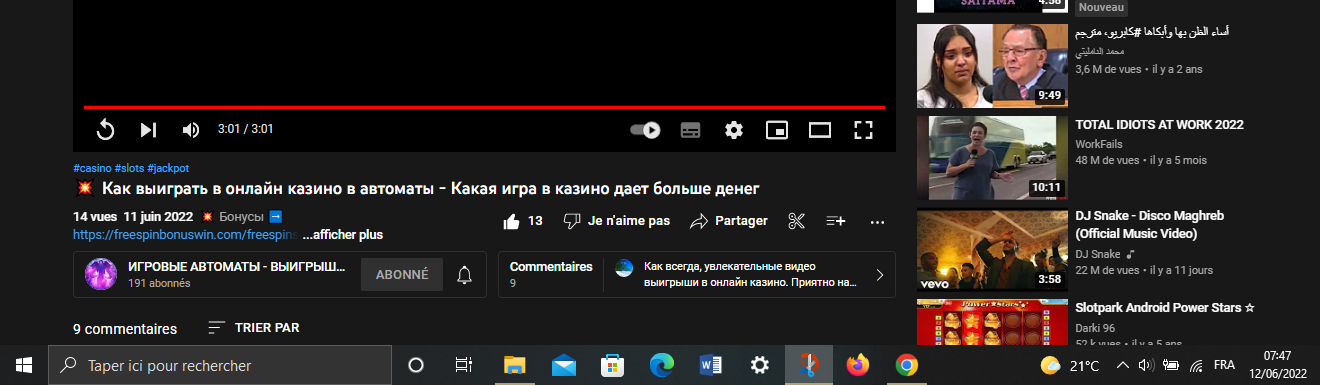Open Slotpark Android Power Stars video title
Viewport: 1320px width, 385px height.
click(1164, 308)
